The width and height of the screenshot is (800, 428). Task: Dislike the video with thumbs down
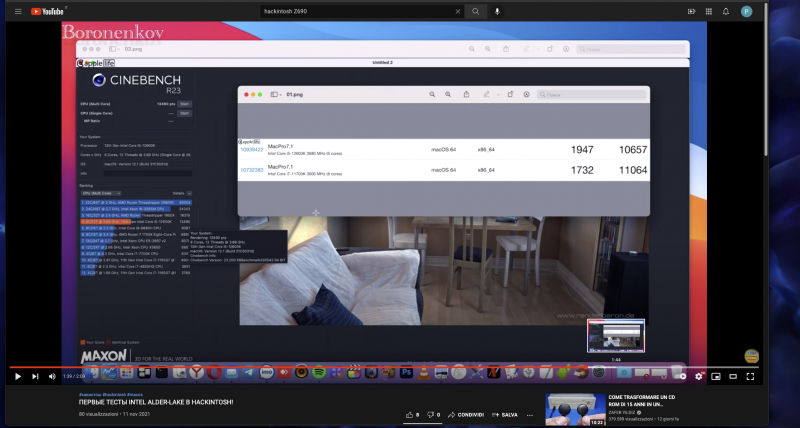pyautogui.click(x=433, y=415)
